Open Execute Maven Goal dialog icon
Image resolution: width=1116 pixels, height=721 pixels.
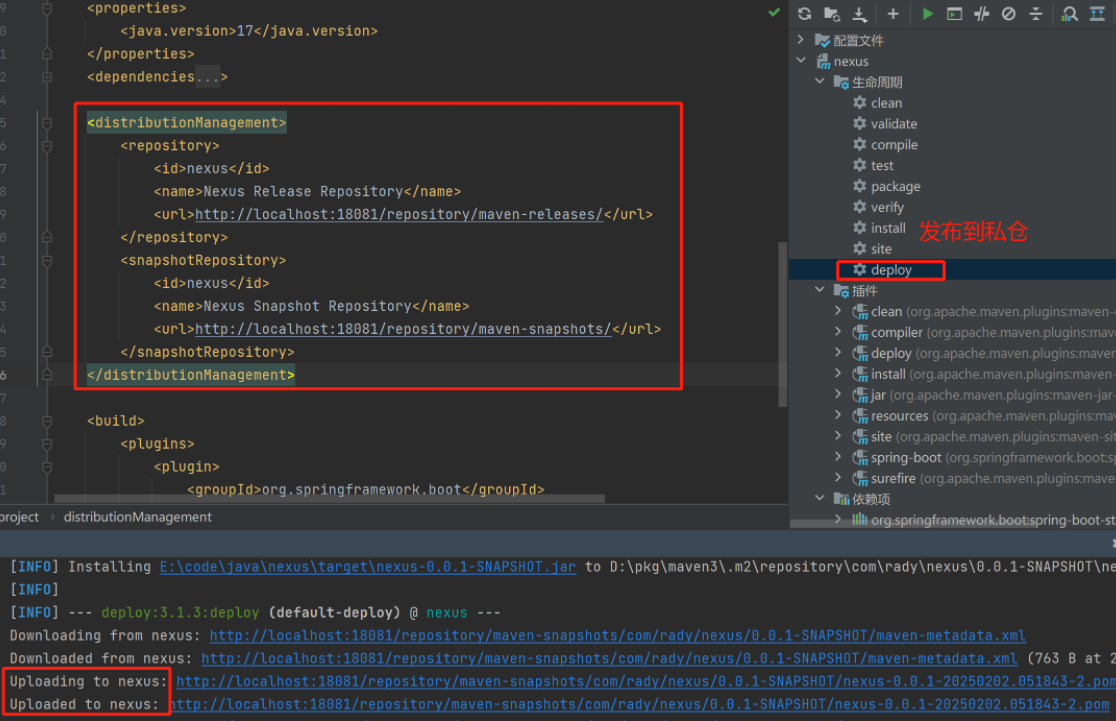pyautogui.click(x=954, y=14)
